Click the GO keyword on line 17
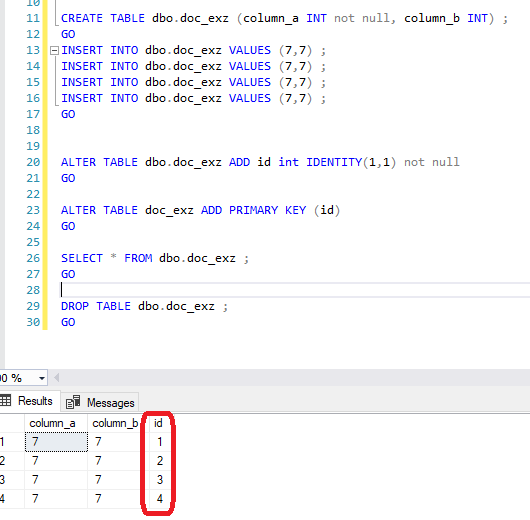Viewport: 530px width, 520px height. tap(68, 114)
